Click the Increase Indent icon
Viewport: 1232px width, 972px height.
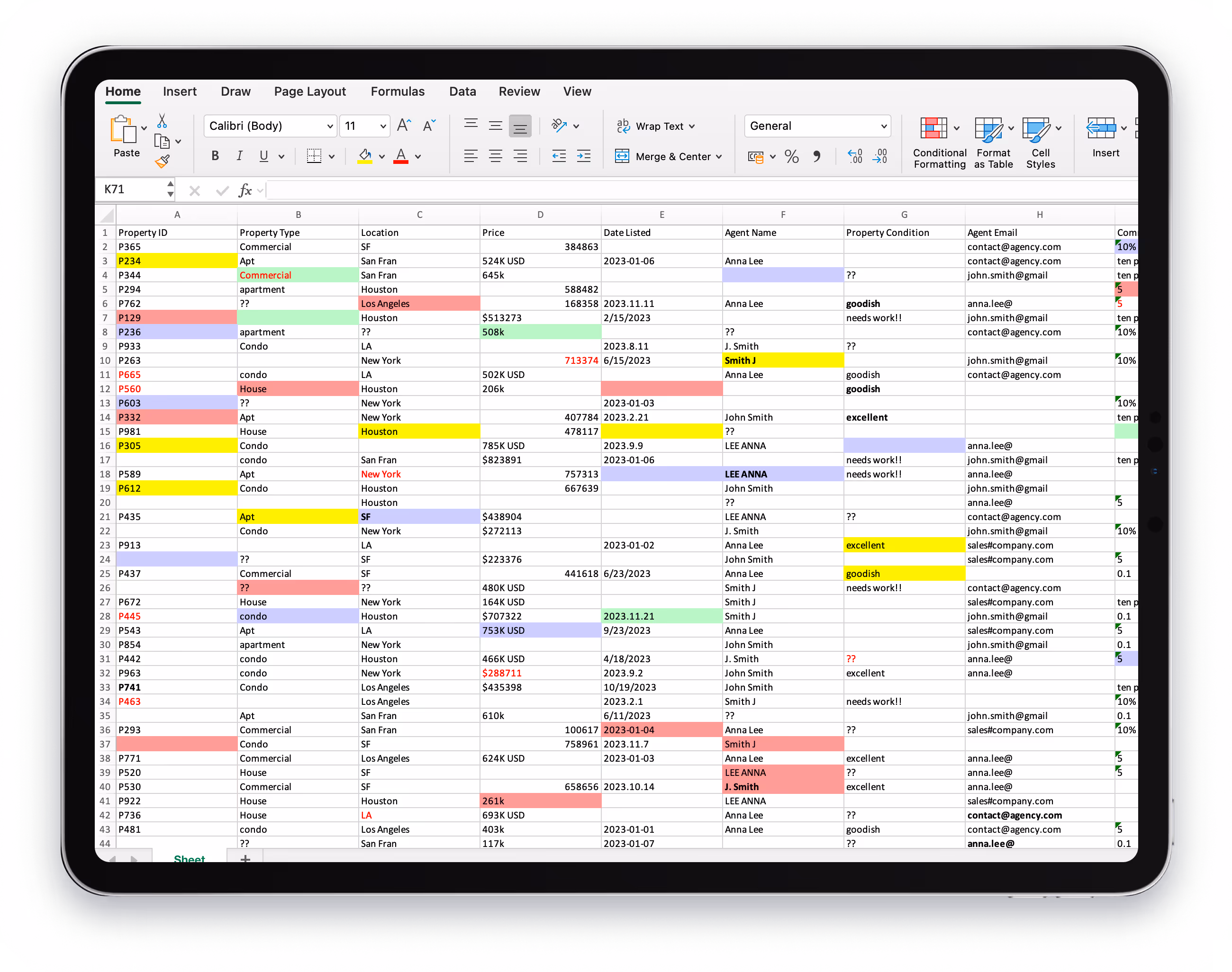584,156
